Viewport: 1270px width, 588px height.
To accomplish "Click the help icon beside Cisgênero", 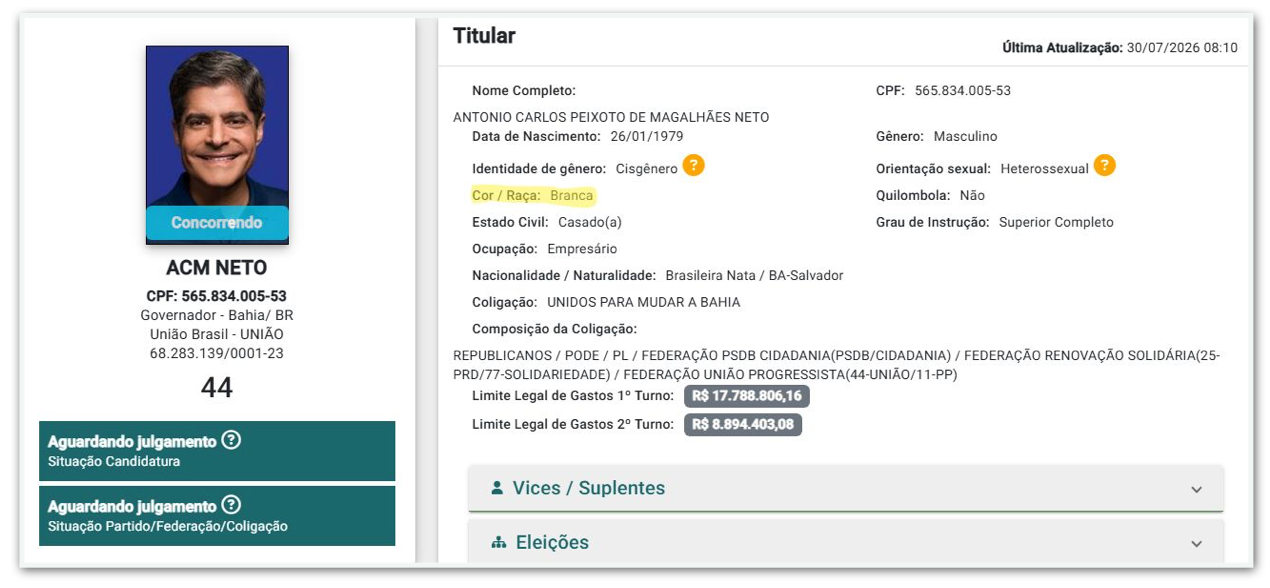I will (x=694, y=166).
